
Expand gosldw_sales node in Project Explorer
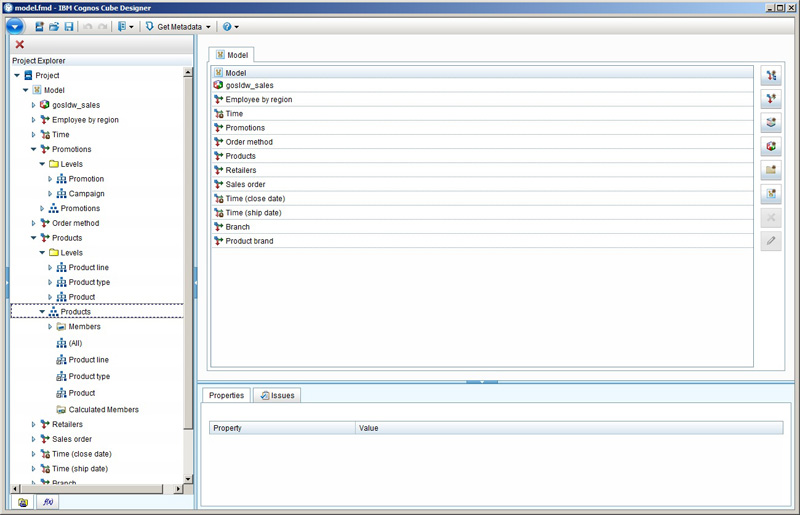34,105
